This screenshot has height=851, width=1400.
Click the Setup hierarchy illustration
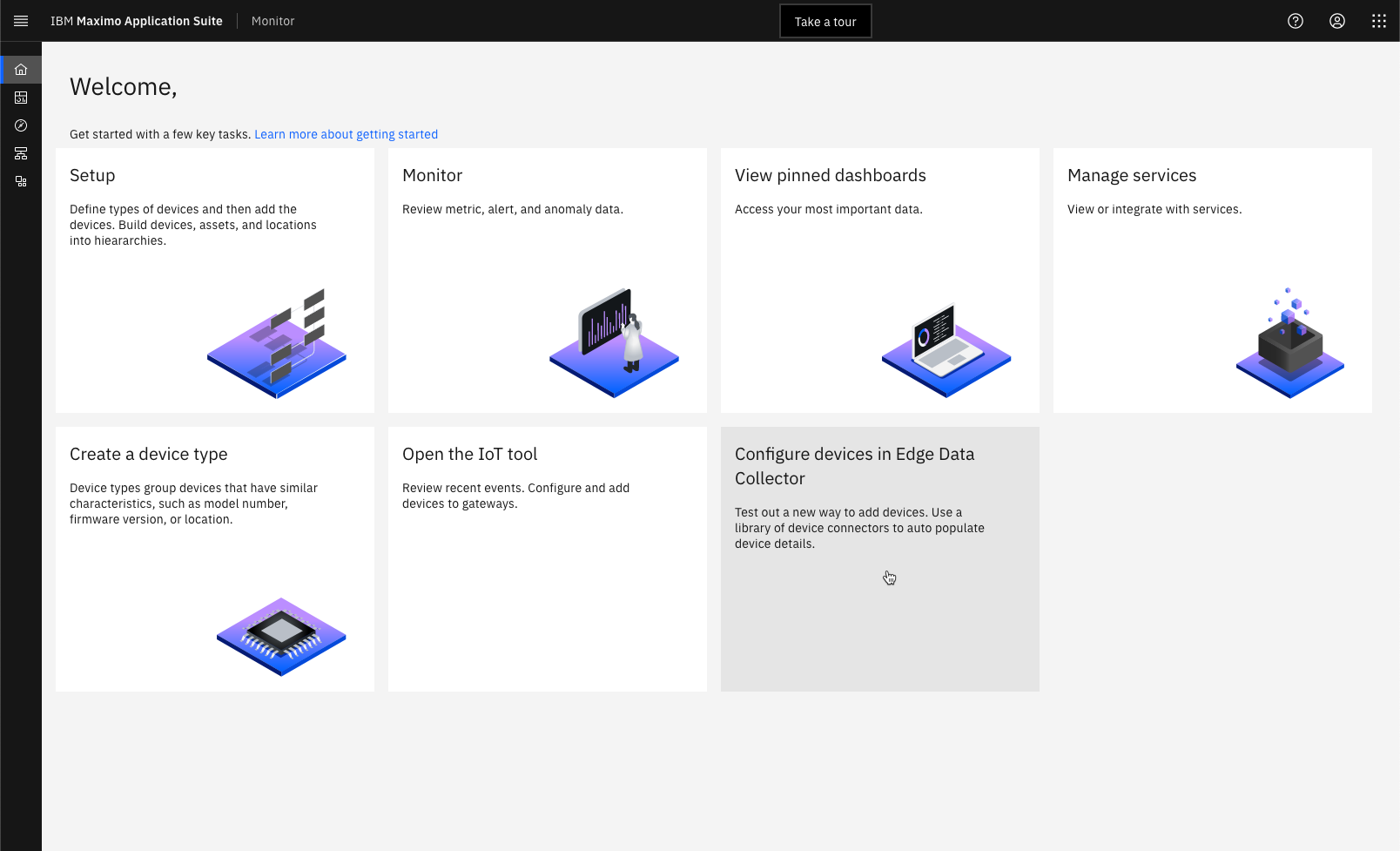277,343
